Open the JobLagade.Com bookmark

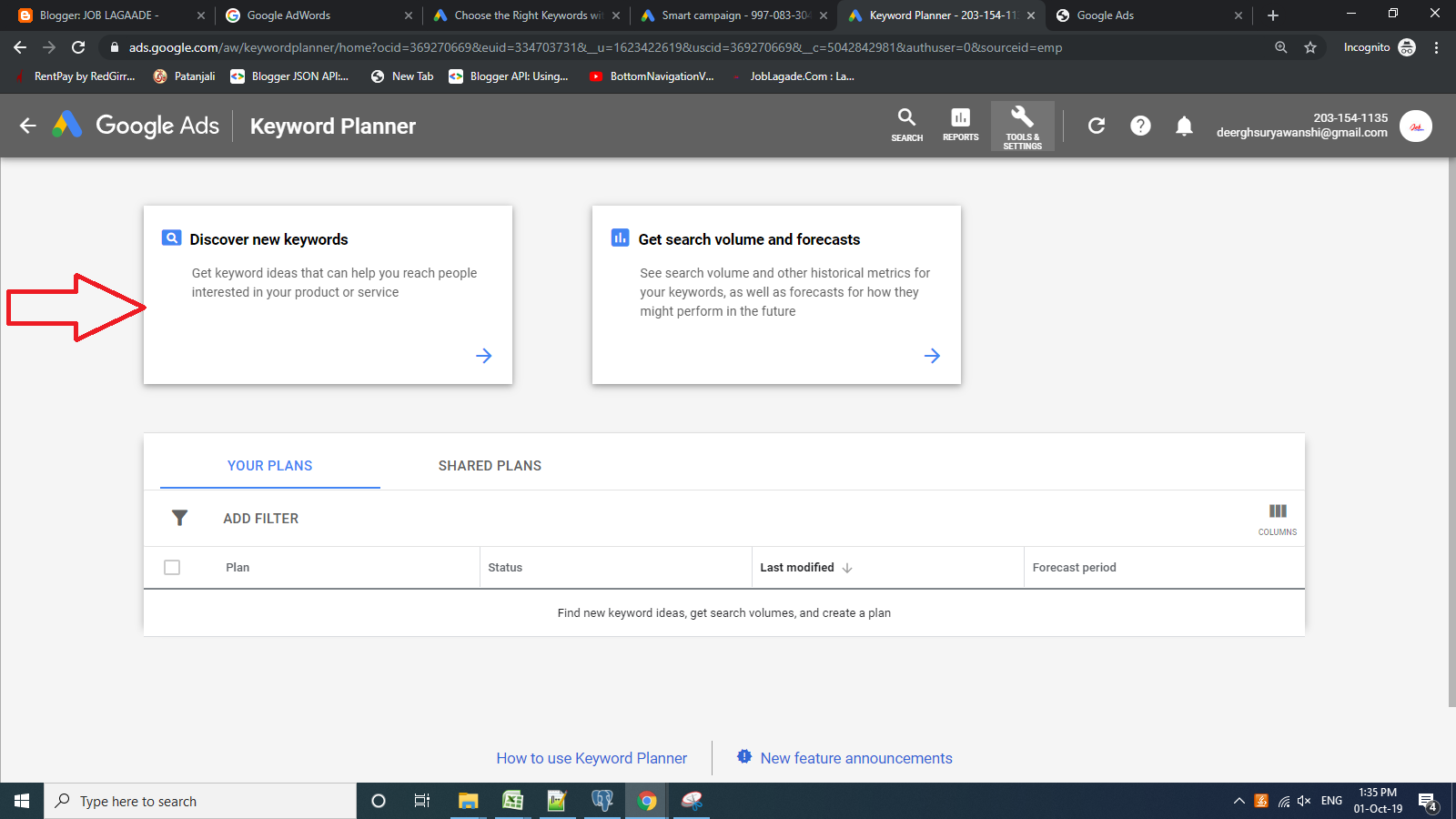(x=792, y=76)
